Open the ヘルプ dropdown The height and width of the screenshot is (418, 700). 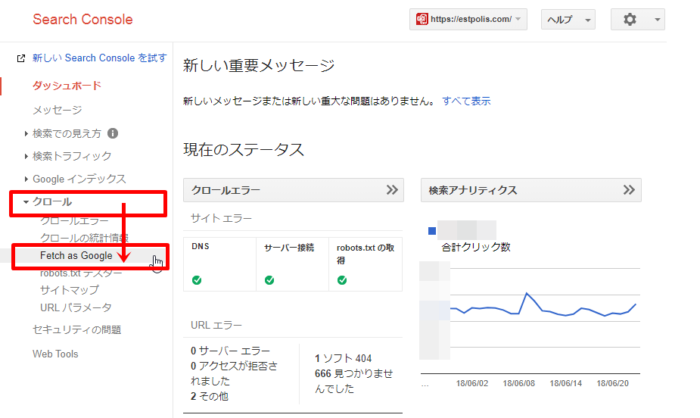tap(568, 19)
